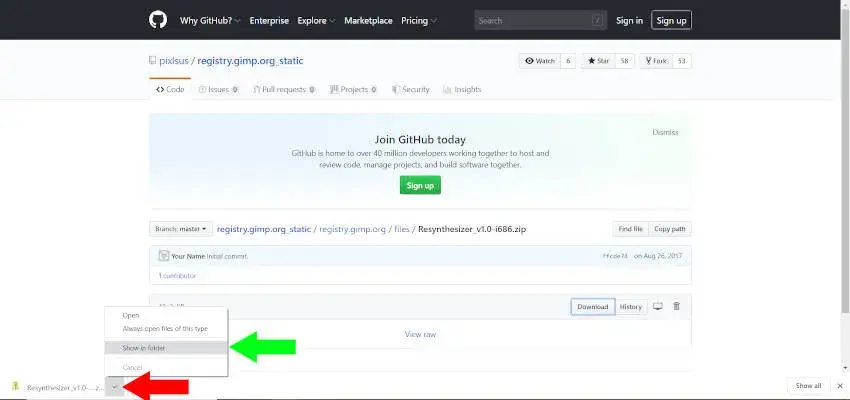
Task: Switch to the Pull requests tab
Action: pos(284,89)
